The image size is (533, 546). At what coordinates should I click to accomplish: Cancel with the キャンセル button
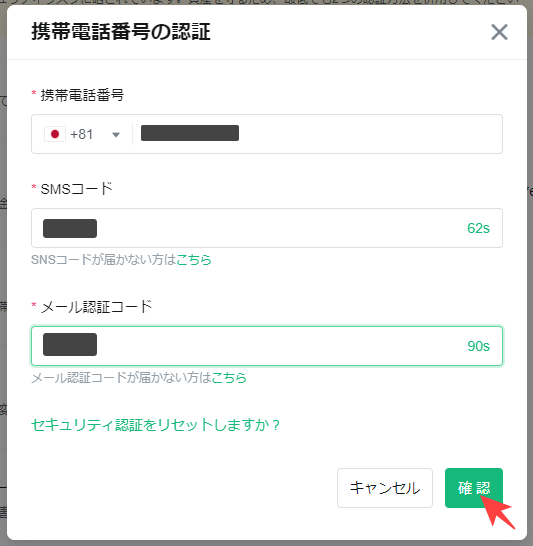click(385, 488)
